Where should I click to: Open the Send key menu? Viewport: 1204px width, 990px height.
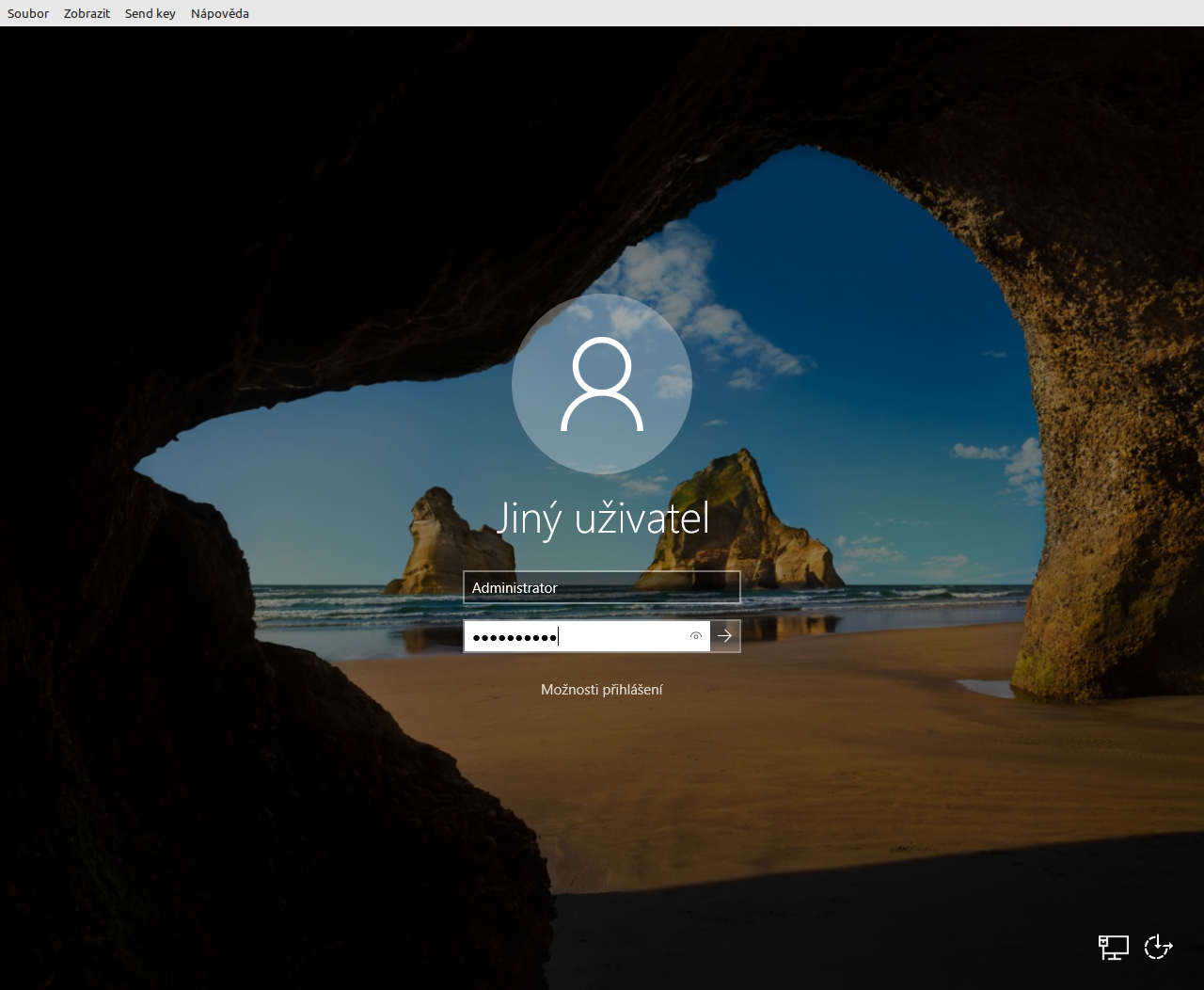pyautogui.click(x=150, y=13)
